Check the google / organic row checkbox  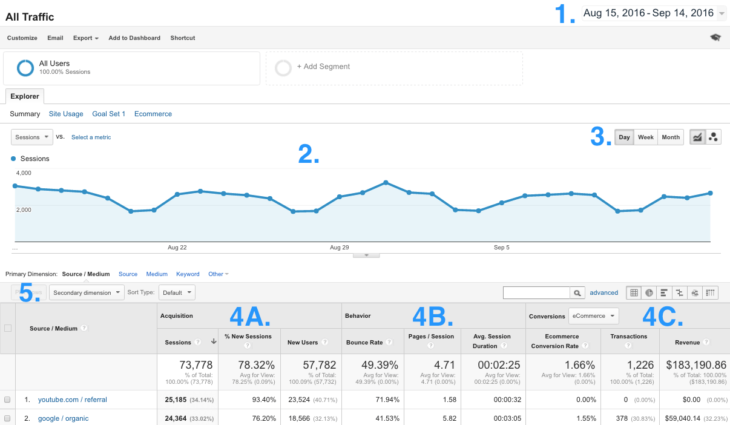[7, 418]
